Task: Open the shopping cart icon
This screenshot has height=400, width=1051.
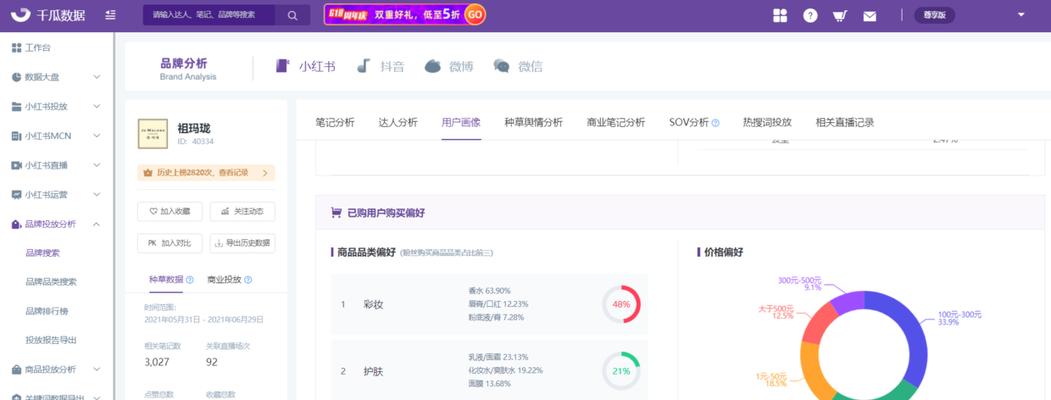Action: coord(840,15)
